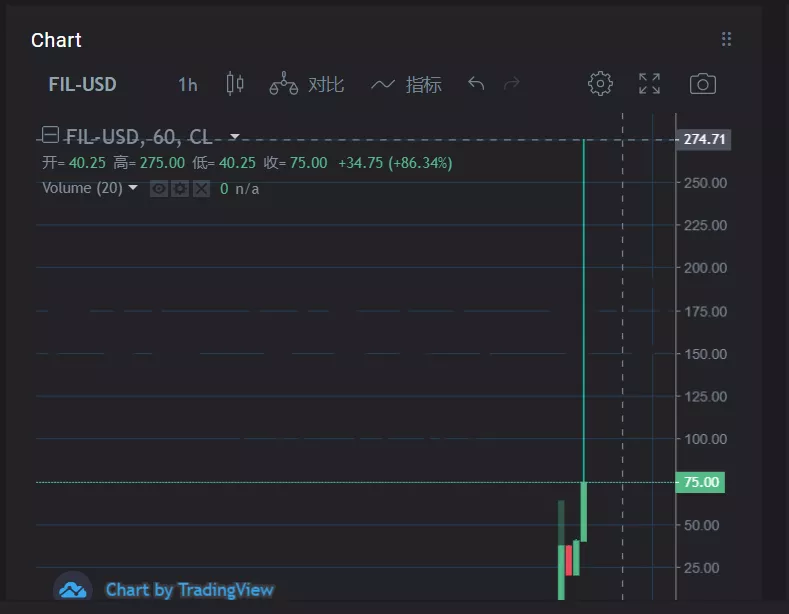This screenshot has width=789, height=614.
Task: Redo the chart action
Action: tap(512, 83)
